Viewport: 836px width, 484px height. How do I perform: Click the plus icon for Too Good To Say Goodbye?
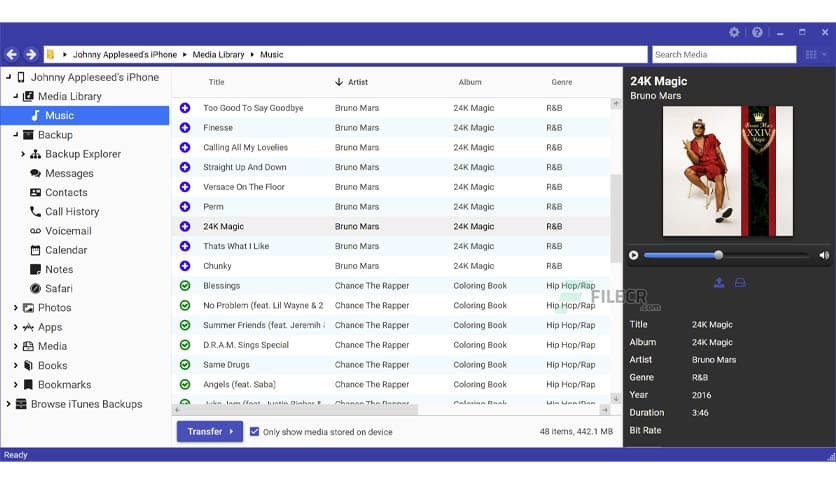click(185, 108)
